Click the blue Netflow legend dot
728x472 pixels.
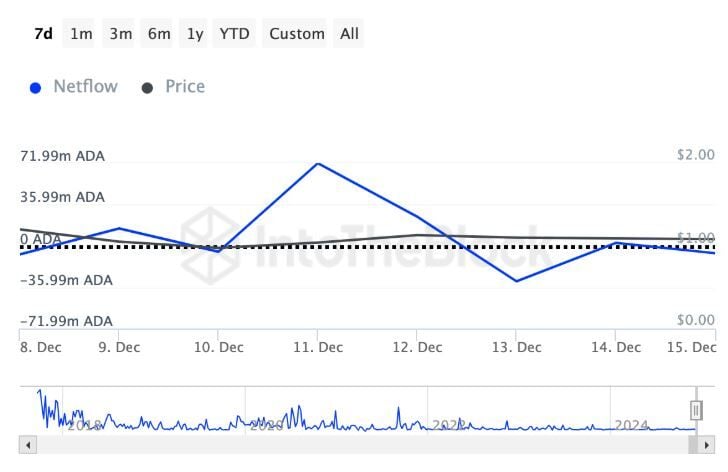[x=36, y=88]
